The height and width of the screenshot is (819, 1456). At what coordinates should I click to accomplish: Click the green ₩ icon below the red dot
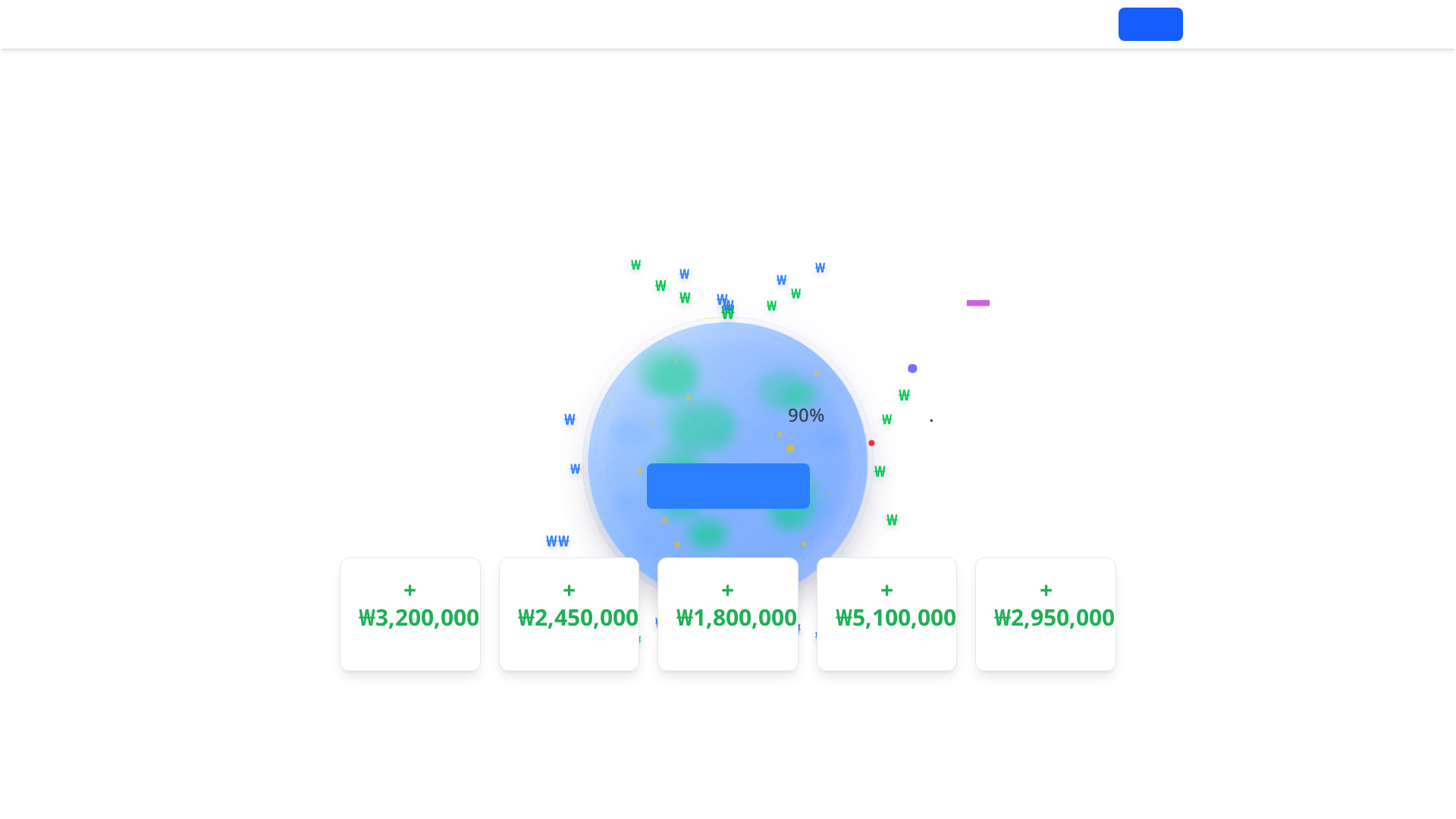(879, 471)
